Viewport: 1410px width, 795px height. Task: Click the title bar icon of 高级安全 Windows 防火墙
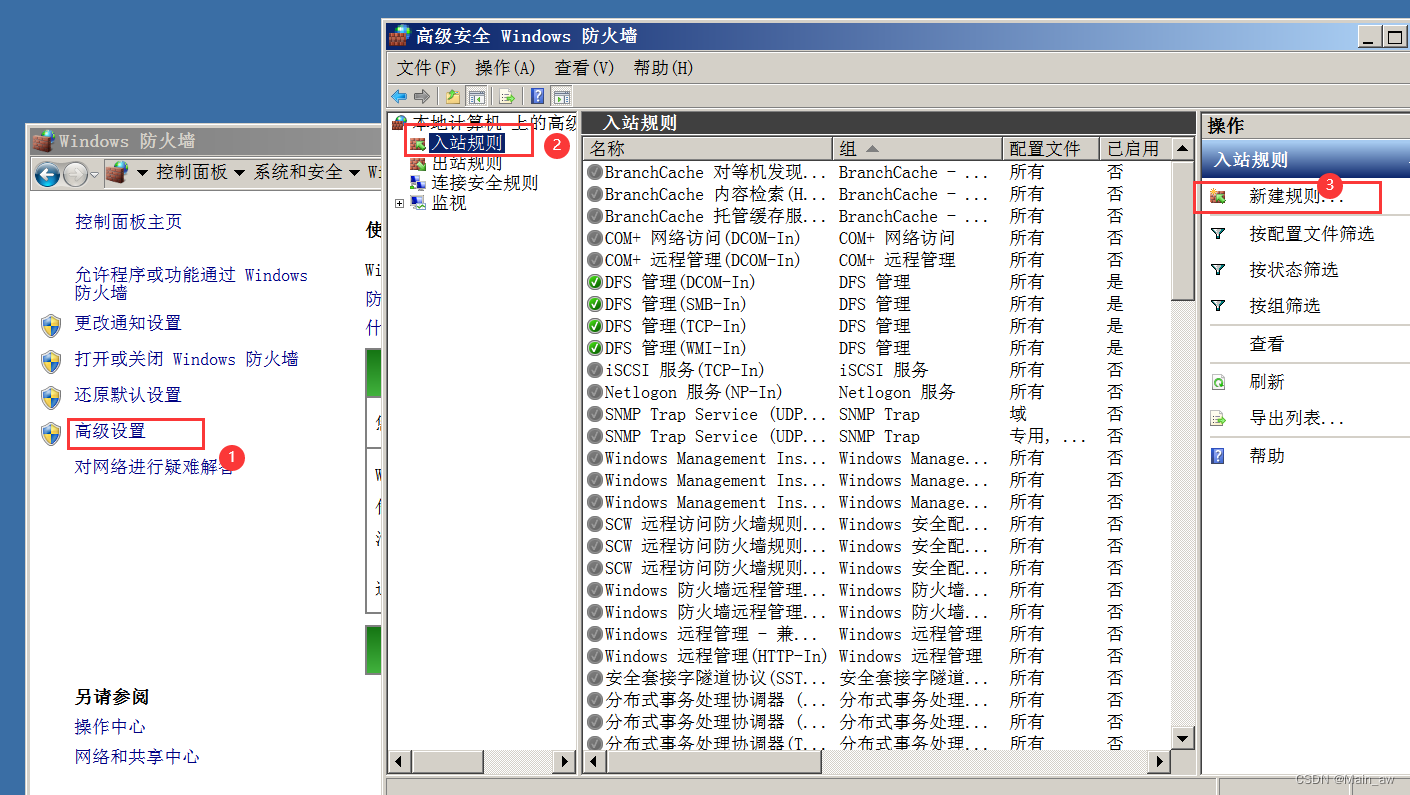tap(400, 36)
